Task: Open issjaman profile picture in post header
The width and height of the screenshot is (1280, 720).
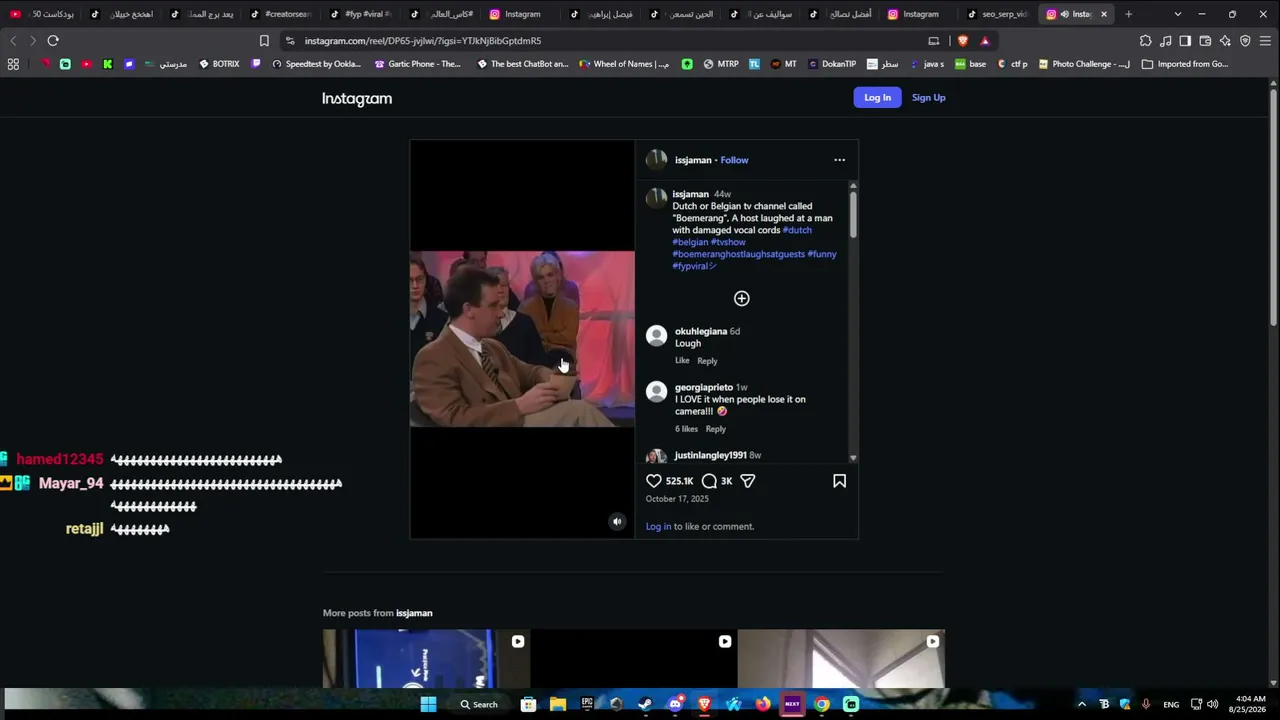Action: click(x=656, y=160)
